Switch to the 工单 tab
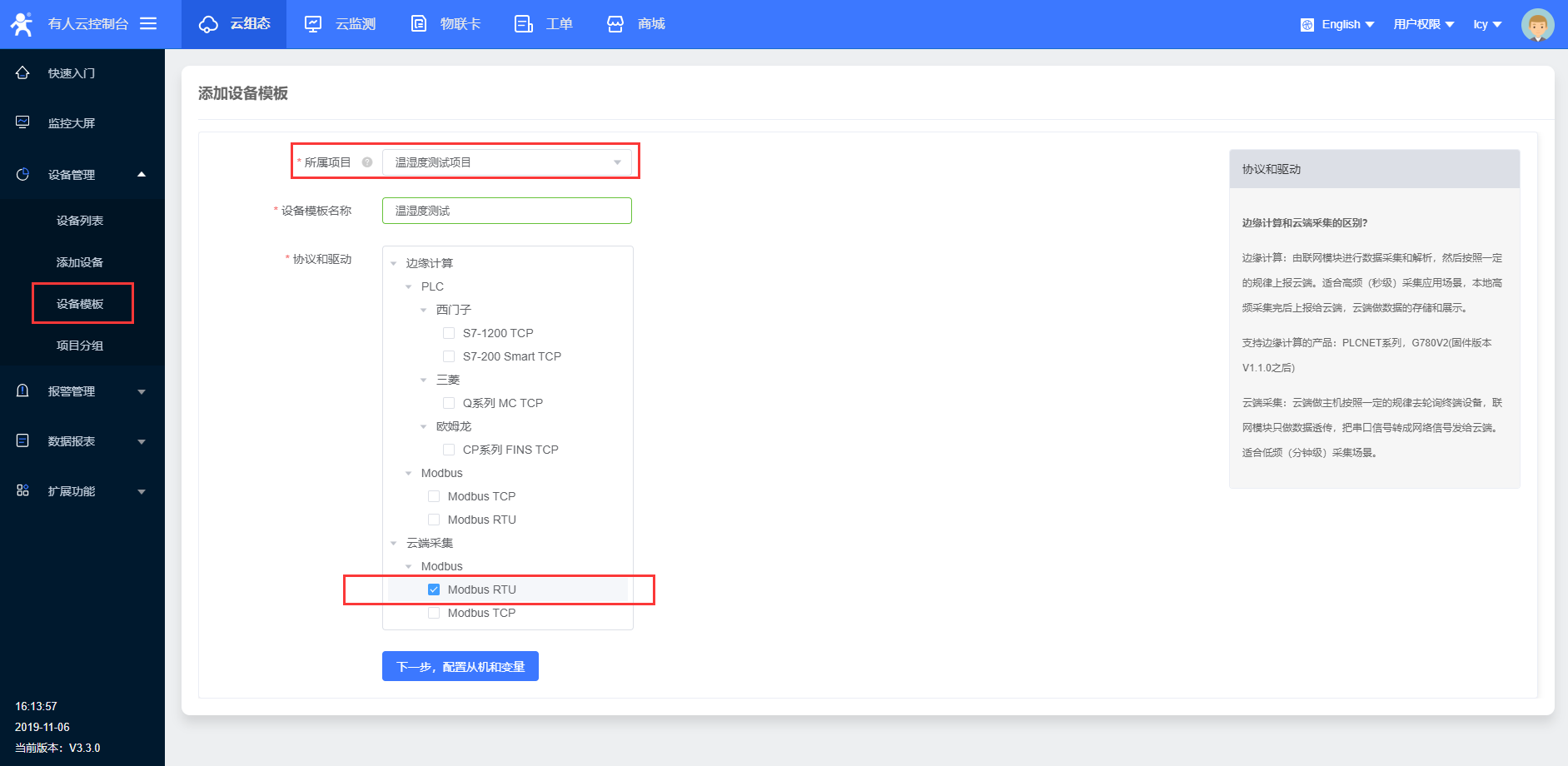The height and width of the screenshot is (766, 1568). point(543,24)
